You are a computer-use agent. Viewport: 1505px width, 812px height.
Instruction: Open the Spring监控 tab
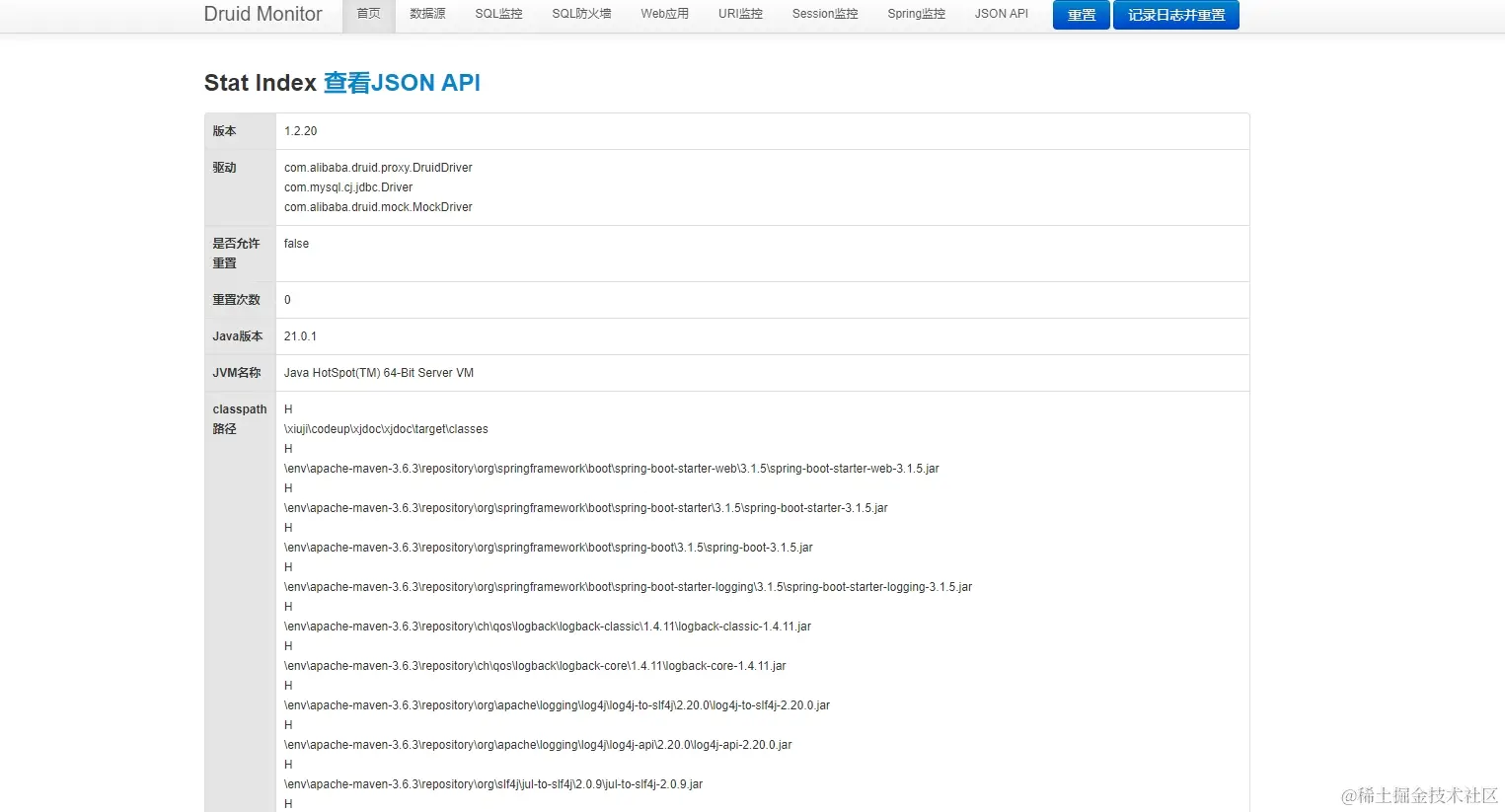click(916, 14)
